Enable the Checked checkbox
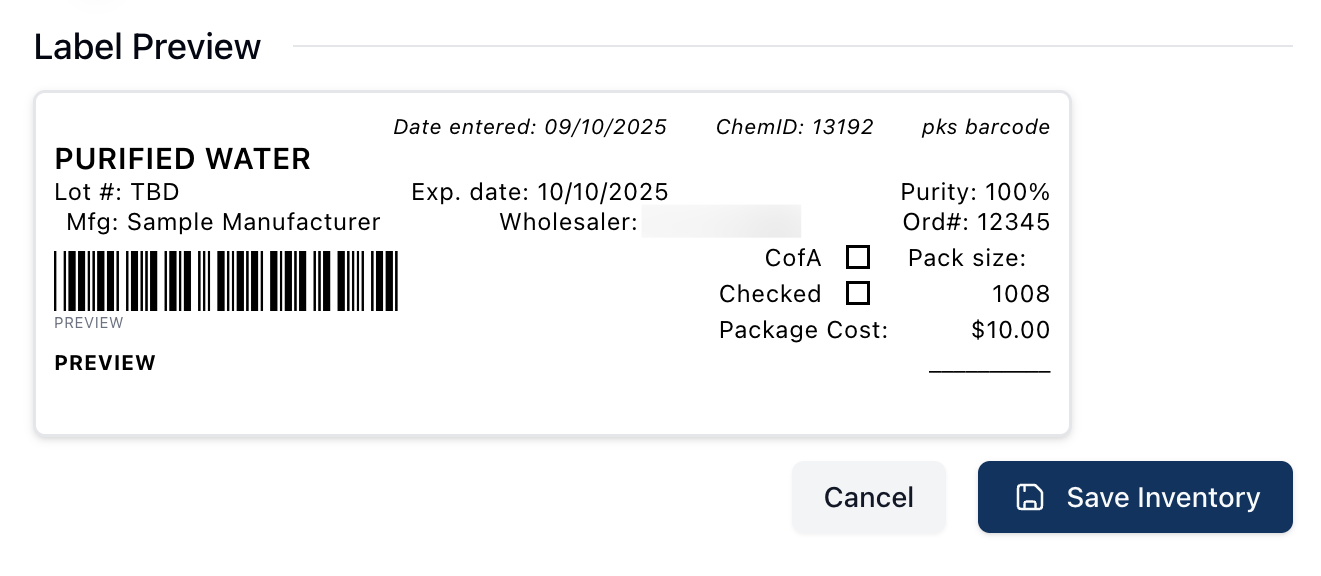The width and height of the screenshot is (1321, 576). (x=857, y=294)
